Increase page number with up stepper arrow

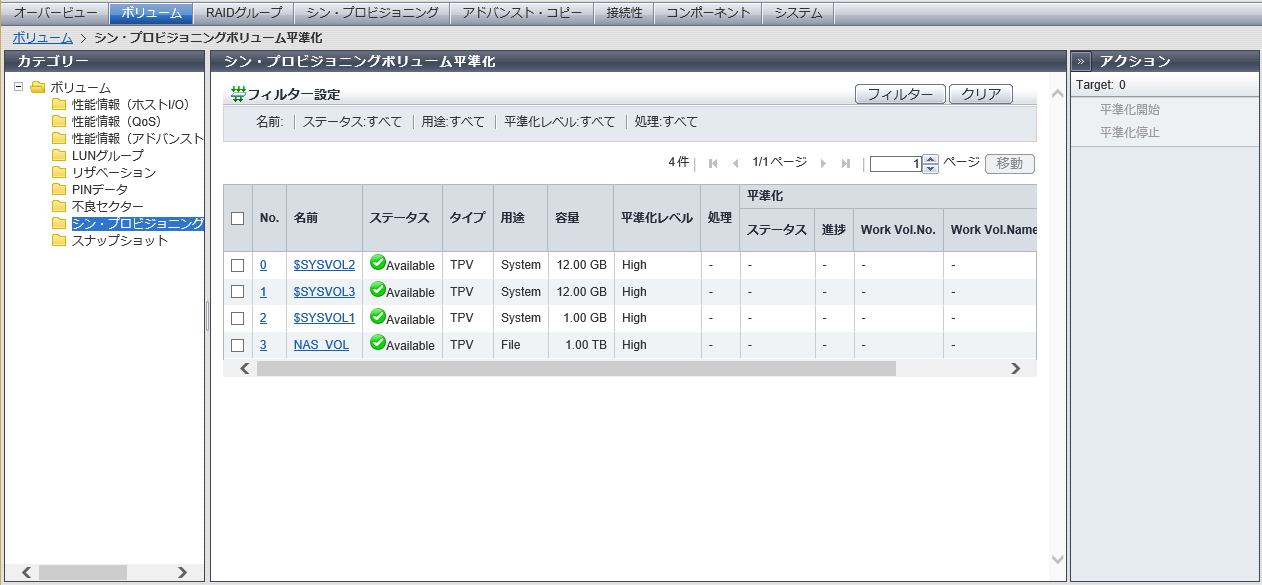[x=931, y=159]
